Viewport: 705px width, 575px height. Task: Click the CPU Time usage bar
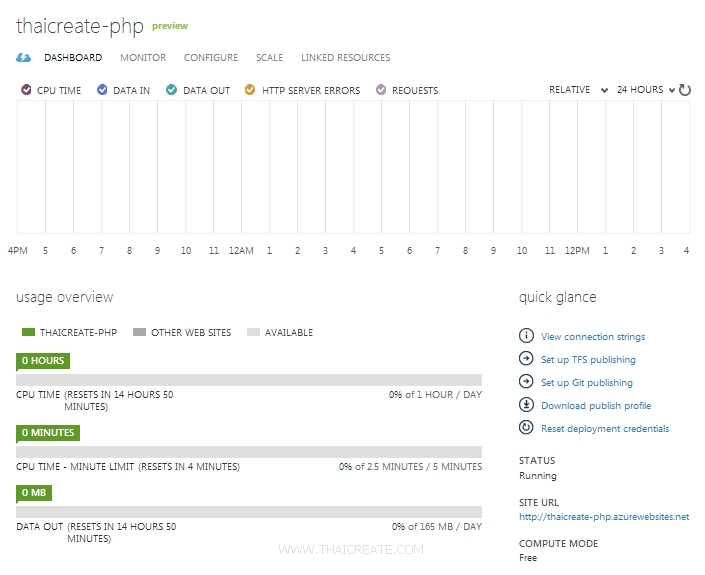click(x=249, y=380)
